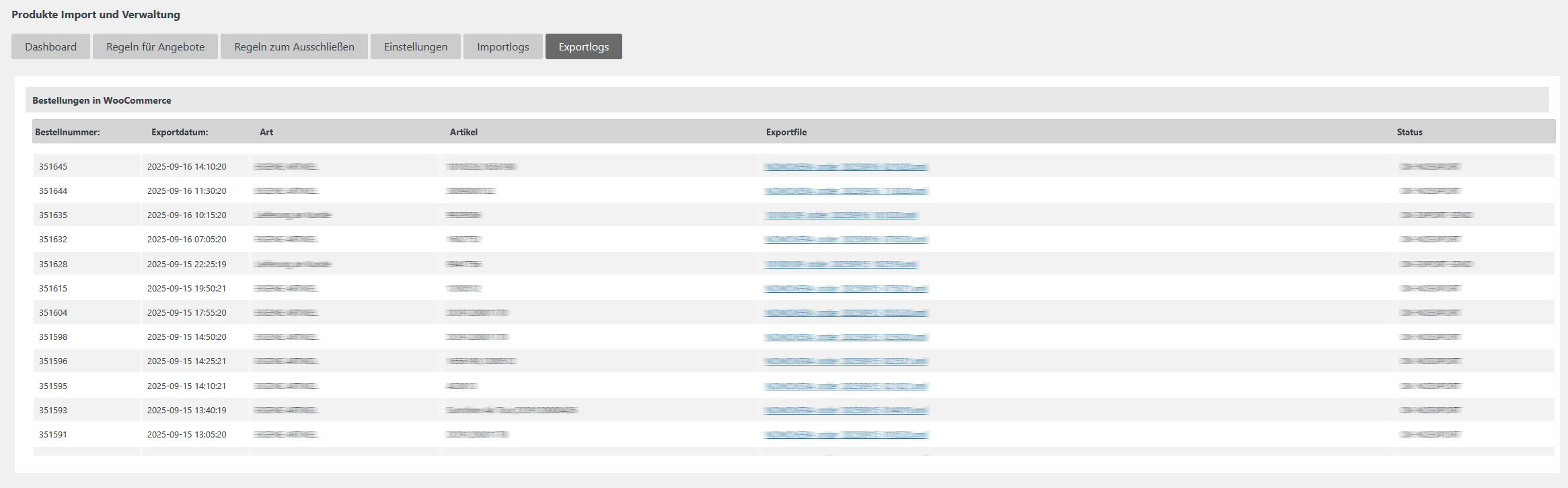Open Regeln zum Ausschließen tab

(x=294, y=46)
